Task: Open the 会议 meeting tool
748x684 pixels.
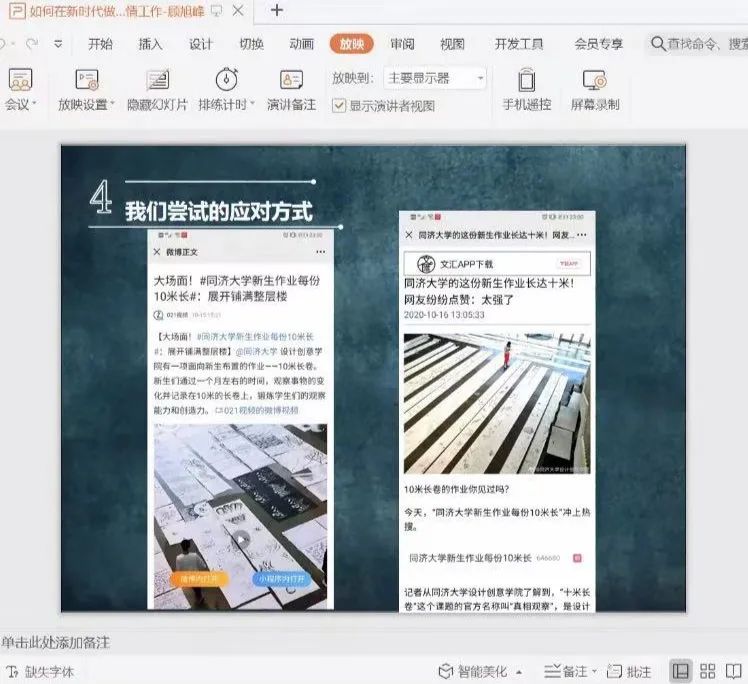Action: pos(20,89)
